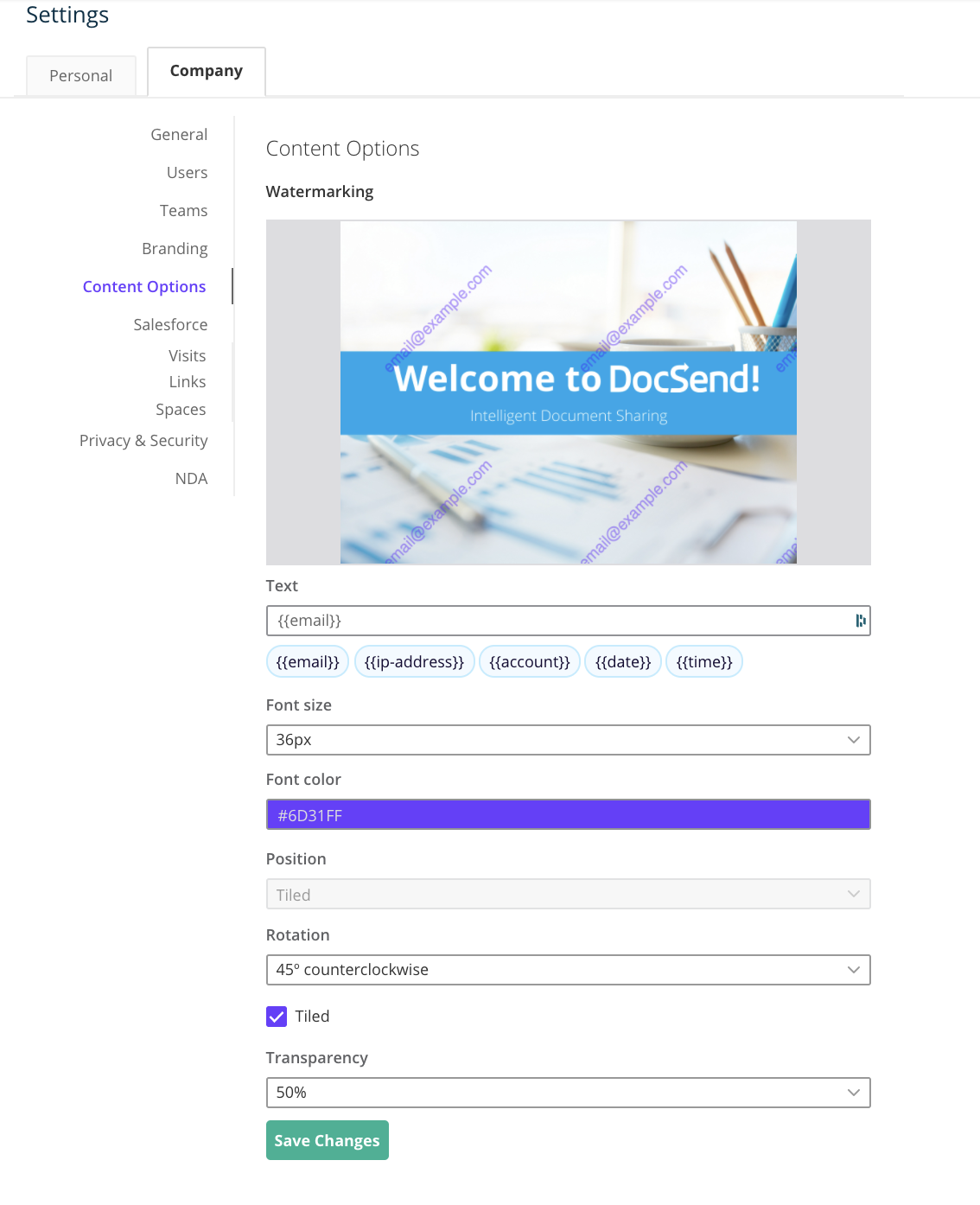The width and height of the screenshot is (980, 1205).
Task: Insert the {{time}} tag chip
Action: pos(704,662)
